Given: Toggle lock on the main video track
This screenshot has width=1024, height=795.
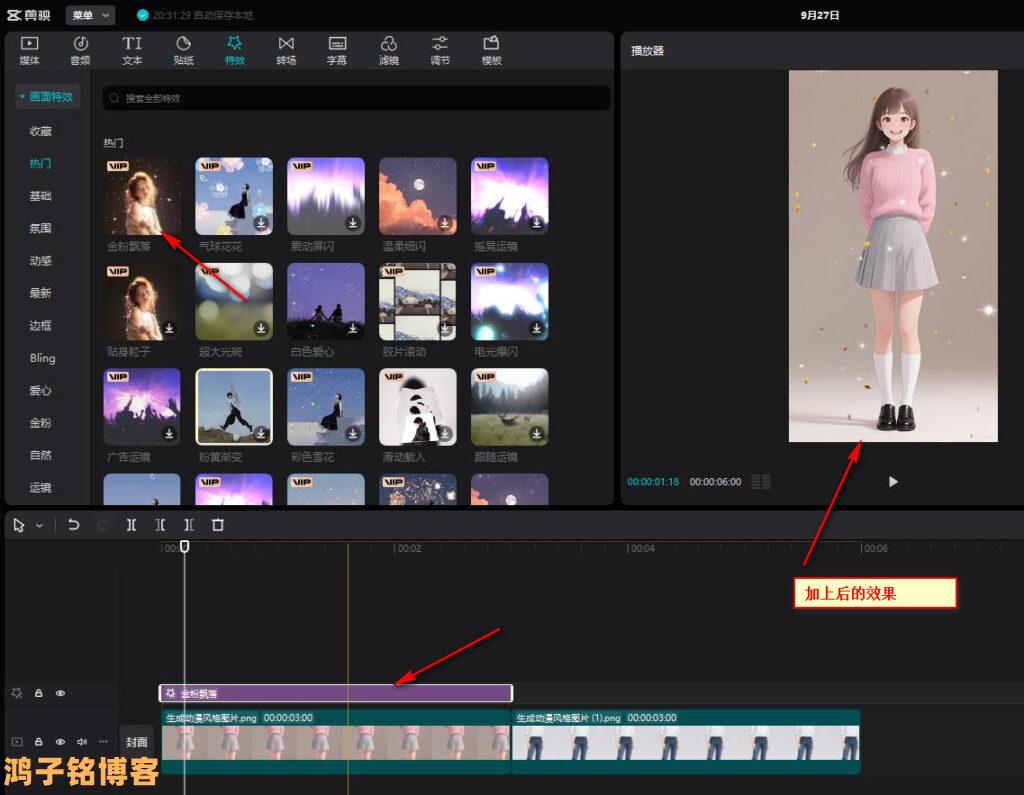Looking at the screenshot, I should [38, 742].
